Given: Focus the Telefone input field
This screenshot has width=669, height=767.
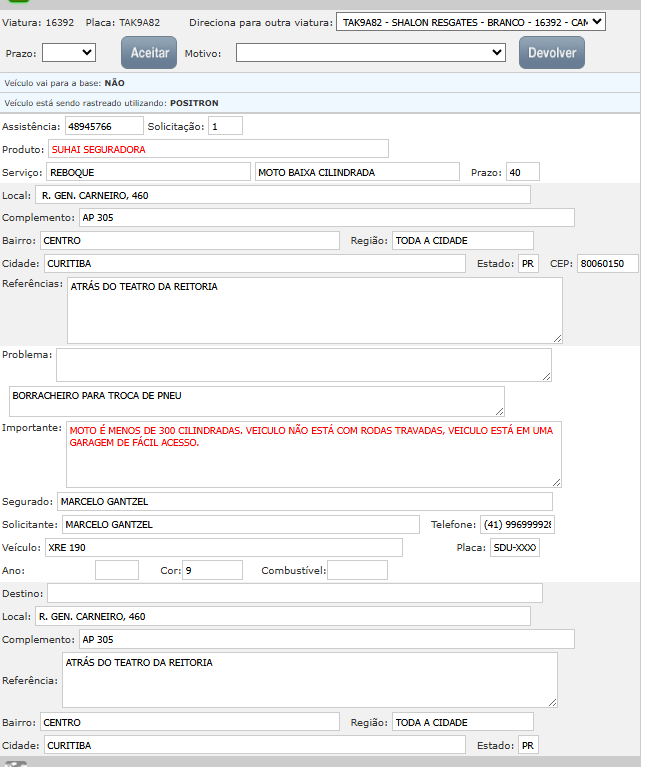Looking at the screenshot, I should (517, 524).
